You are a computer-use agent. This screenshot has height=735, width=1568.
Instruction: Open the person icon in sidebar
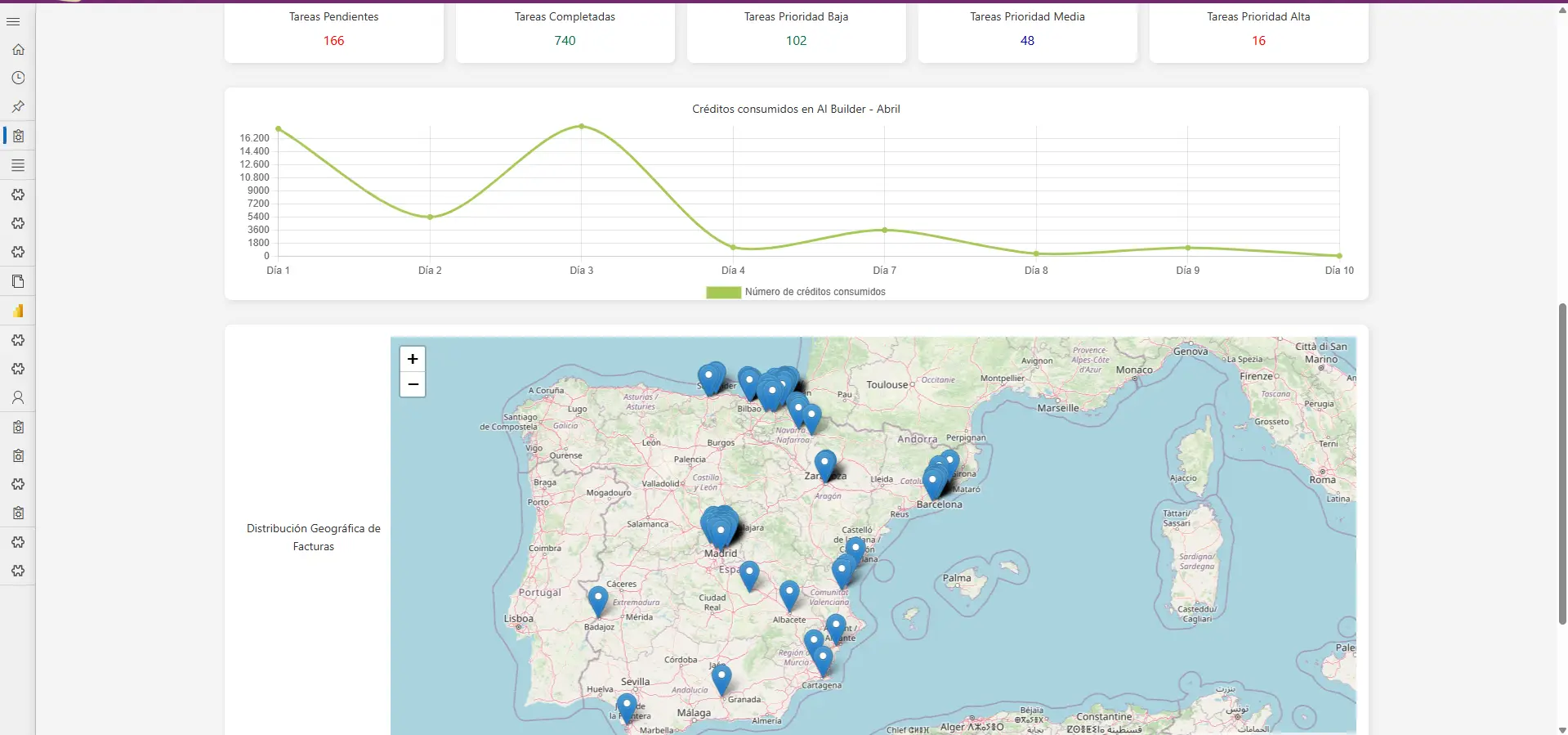(x=18, y=398)
